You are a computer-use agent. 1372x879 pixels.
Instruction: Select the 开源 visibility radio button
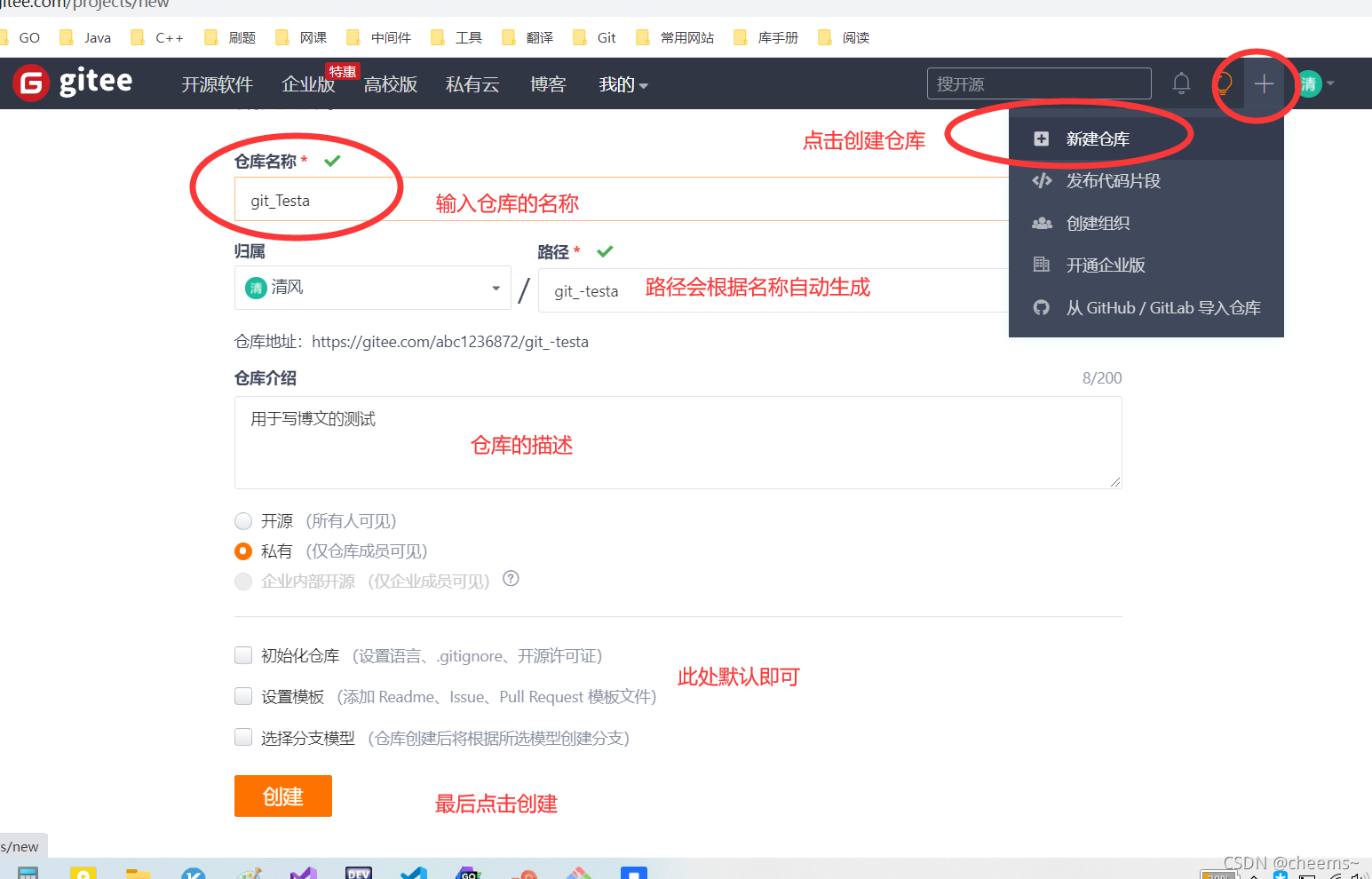click(x=243, y=521)
